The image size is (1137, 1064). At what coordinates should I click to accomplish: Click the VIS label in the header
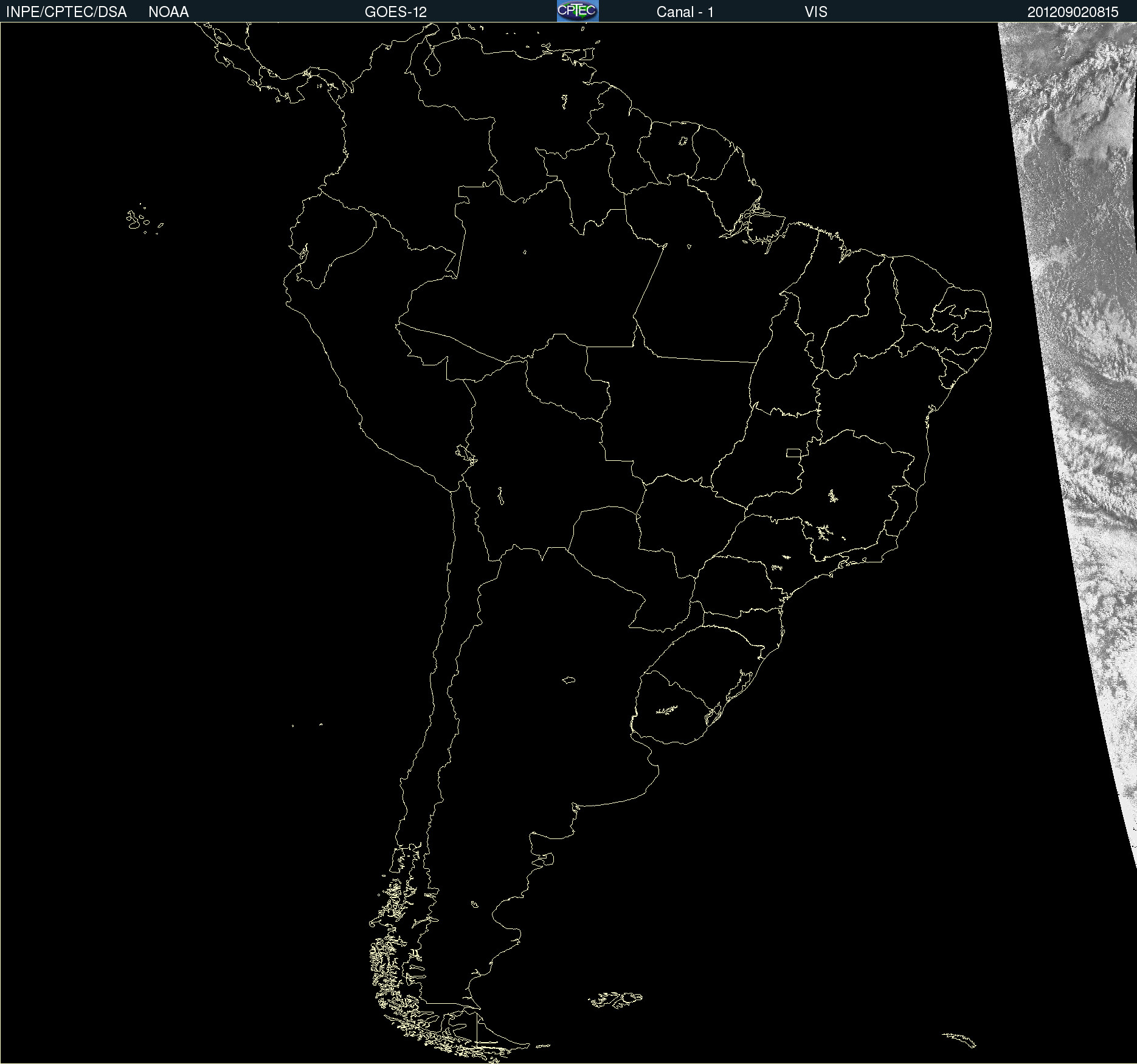point(816,12)
